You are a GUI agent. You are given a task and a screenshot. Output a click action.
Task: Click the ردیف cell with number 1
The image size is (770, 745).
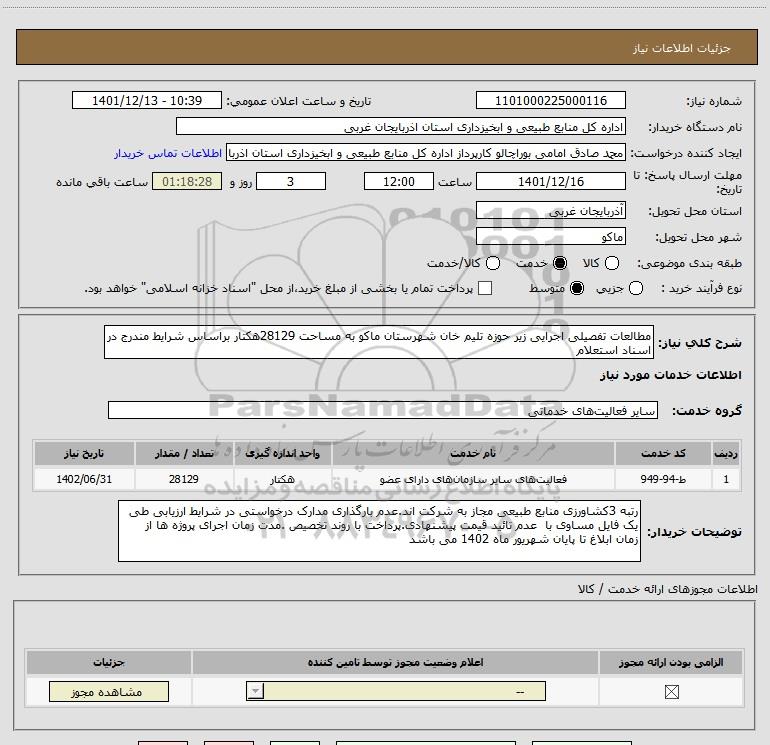pos(726,479)
